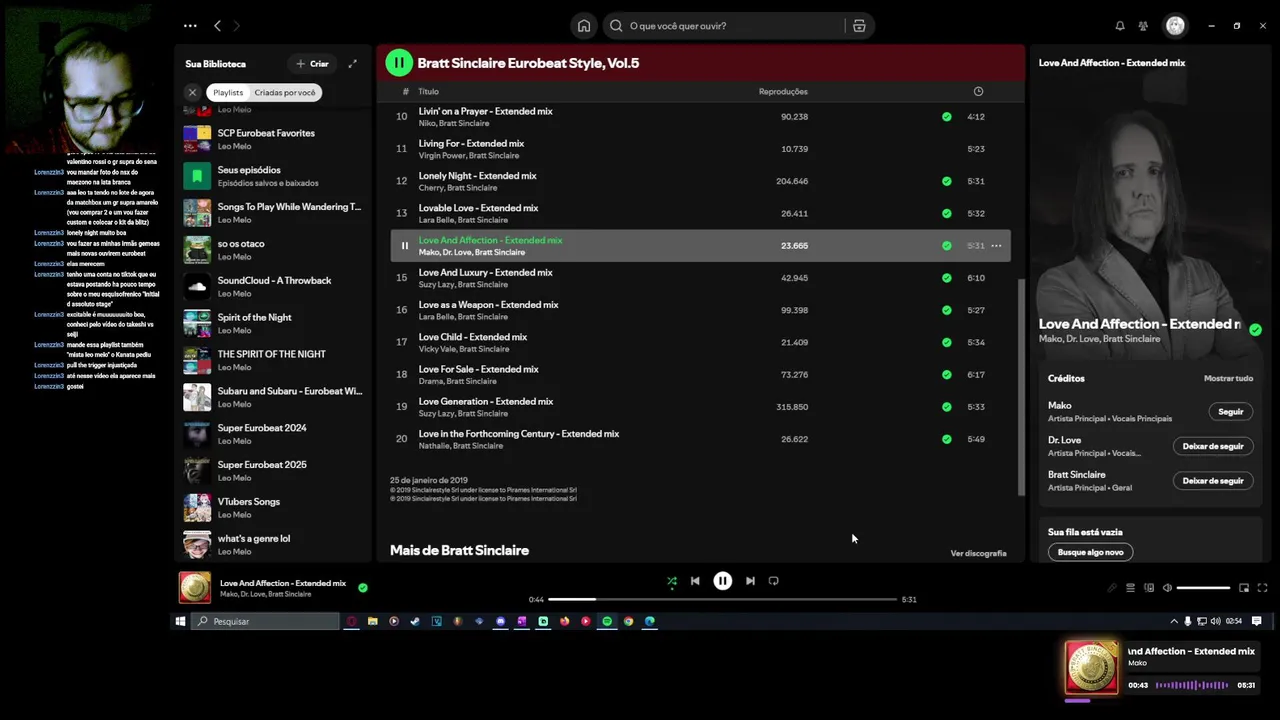The image size is (1280, 720).
Task: Open Steam from the taskbar
Action: [x=415, y=621]
